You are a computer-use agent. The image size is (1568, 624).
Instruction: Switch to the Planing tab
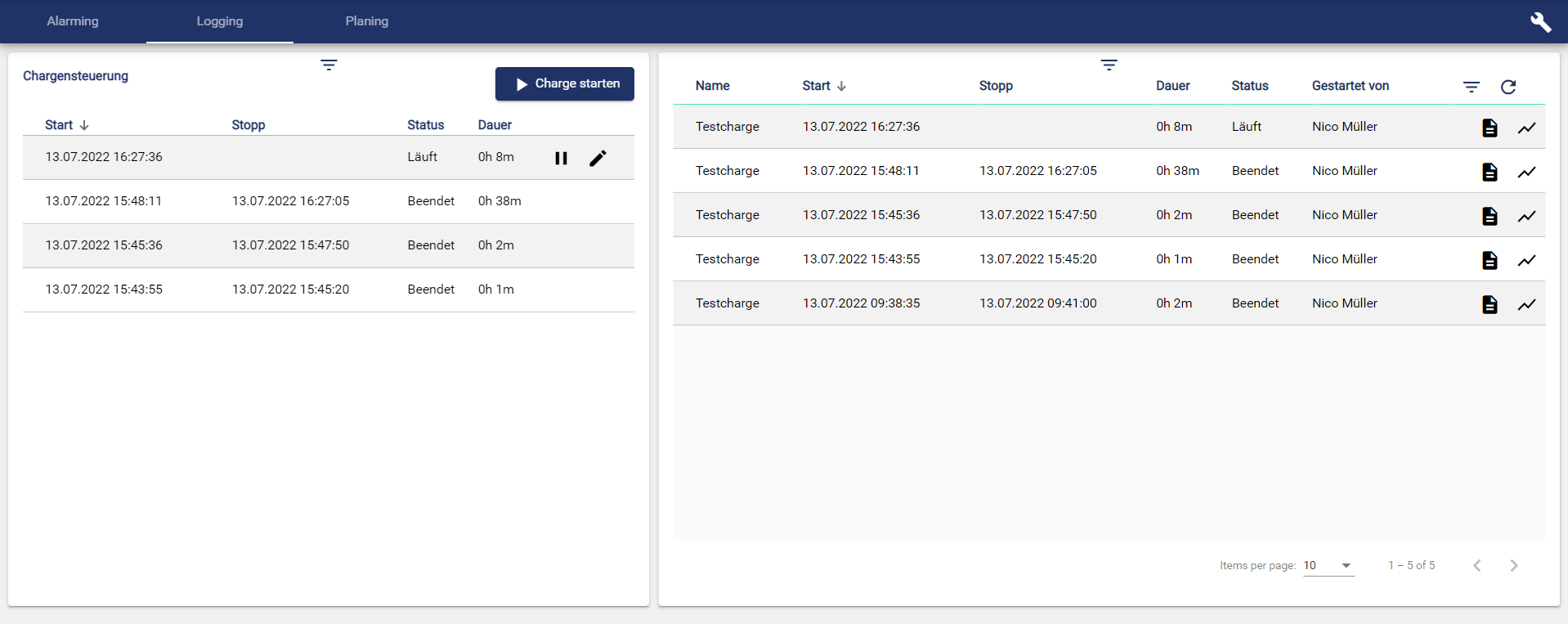[x=366, y=21]
